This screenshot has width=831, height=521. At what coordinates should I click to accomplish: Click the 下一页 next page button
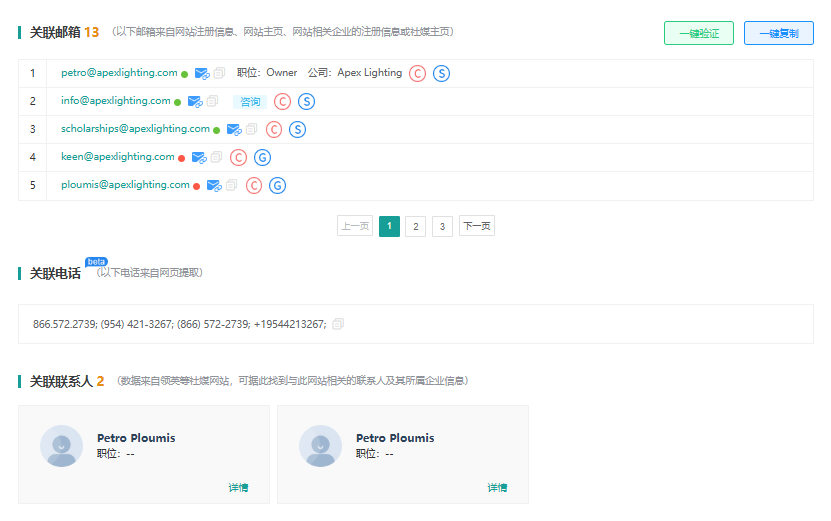pos(476,226)
